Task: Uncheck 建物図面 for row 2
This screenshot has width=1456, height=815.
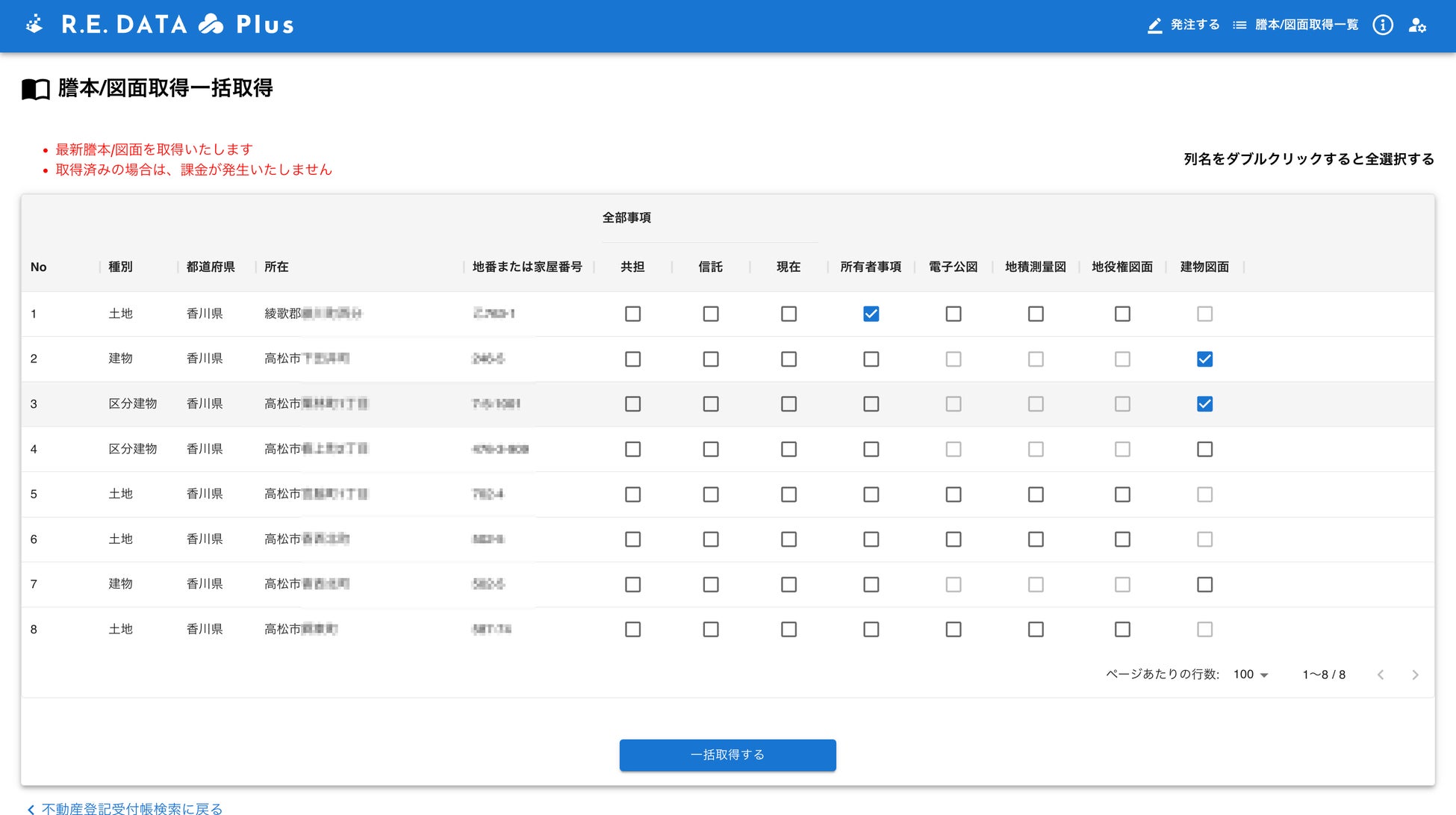Action: pyautogui.click(x=1204, y=359)
